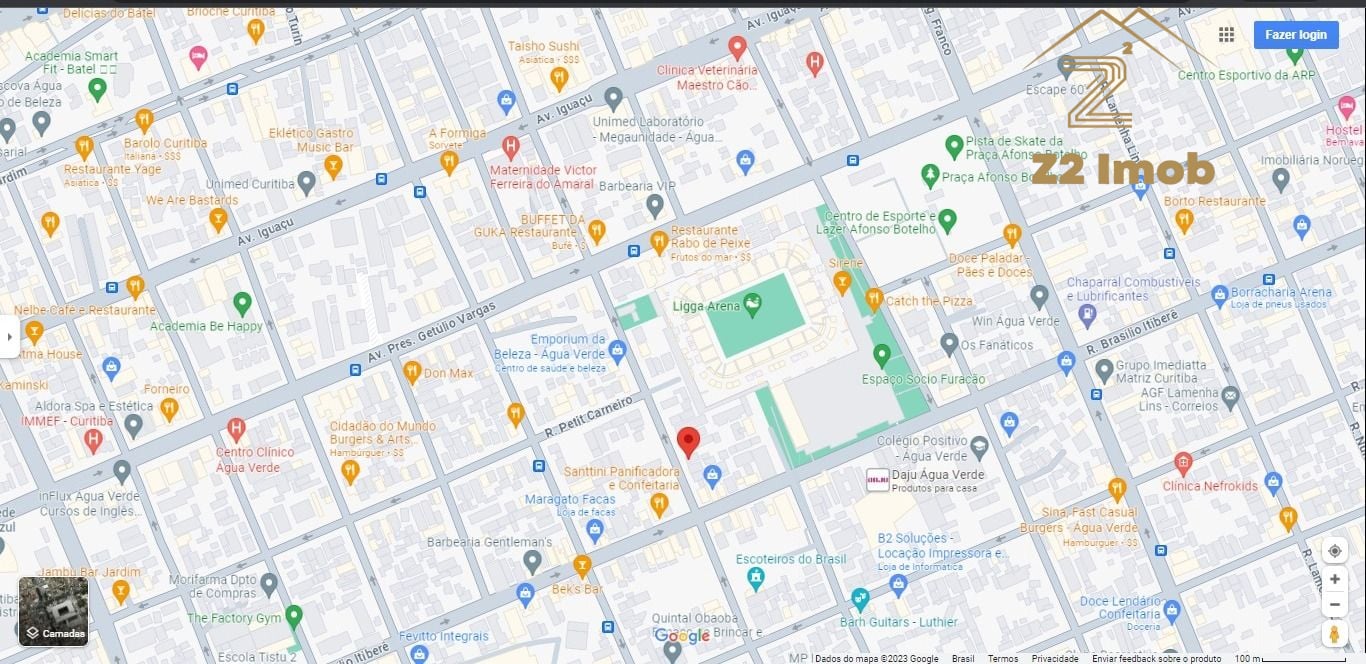Image resolution: width=1366 pixels, height=664 pixels.
Task: Open the Borto Restaurante marker
Action: click(1184, 221)
